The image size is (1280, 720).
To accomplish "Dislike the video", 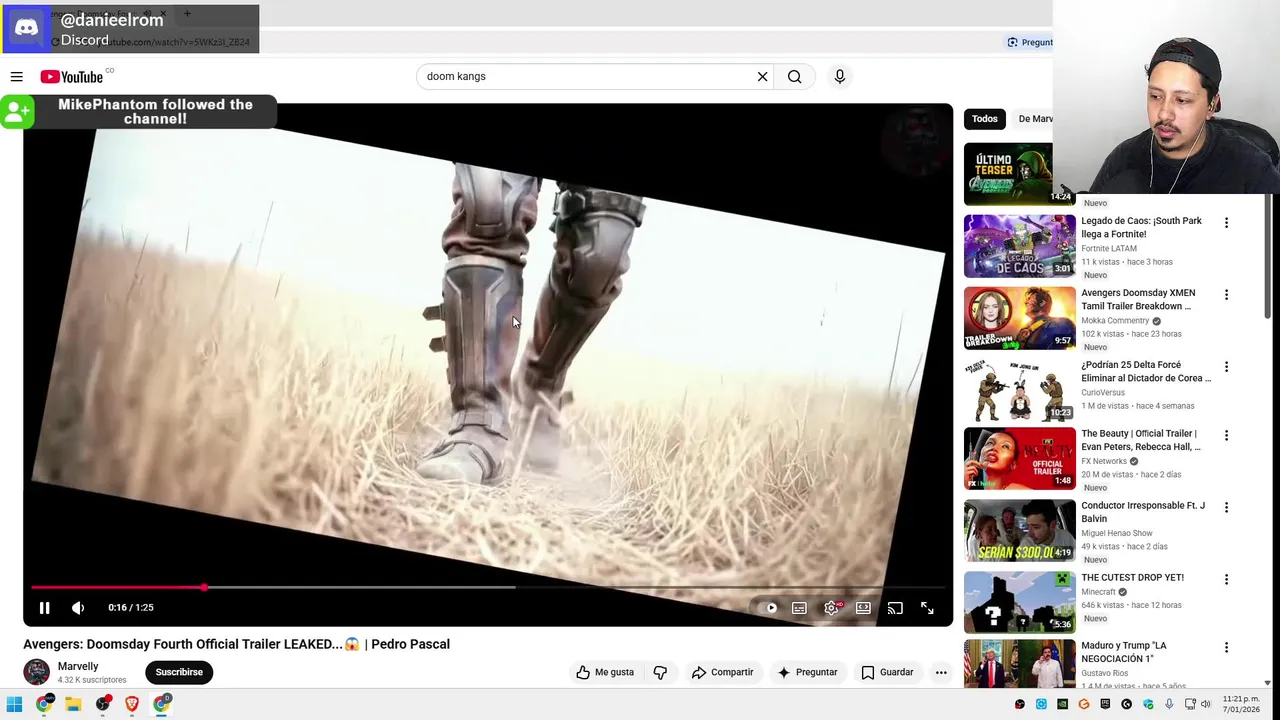I will (660, 672).
